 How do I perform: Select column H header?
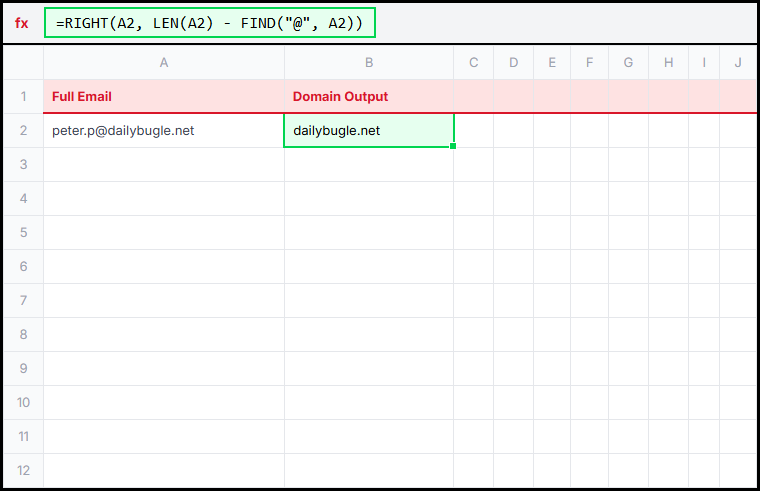coord(668,63)
